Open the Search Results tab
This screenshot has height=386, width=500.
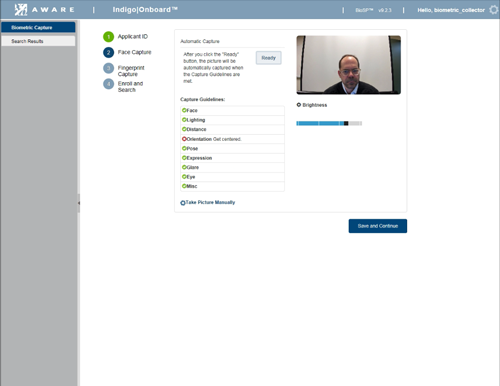[38, 41]
